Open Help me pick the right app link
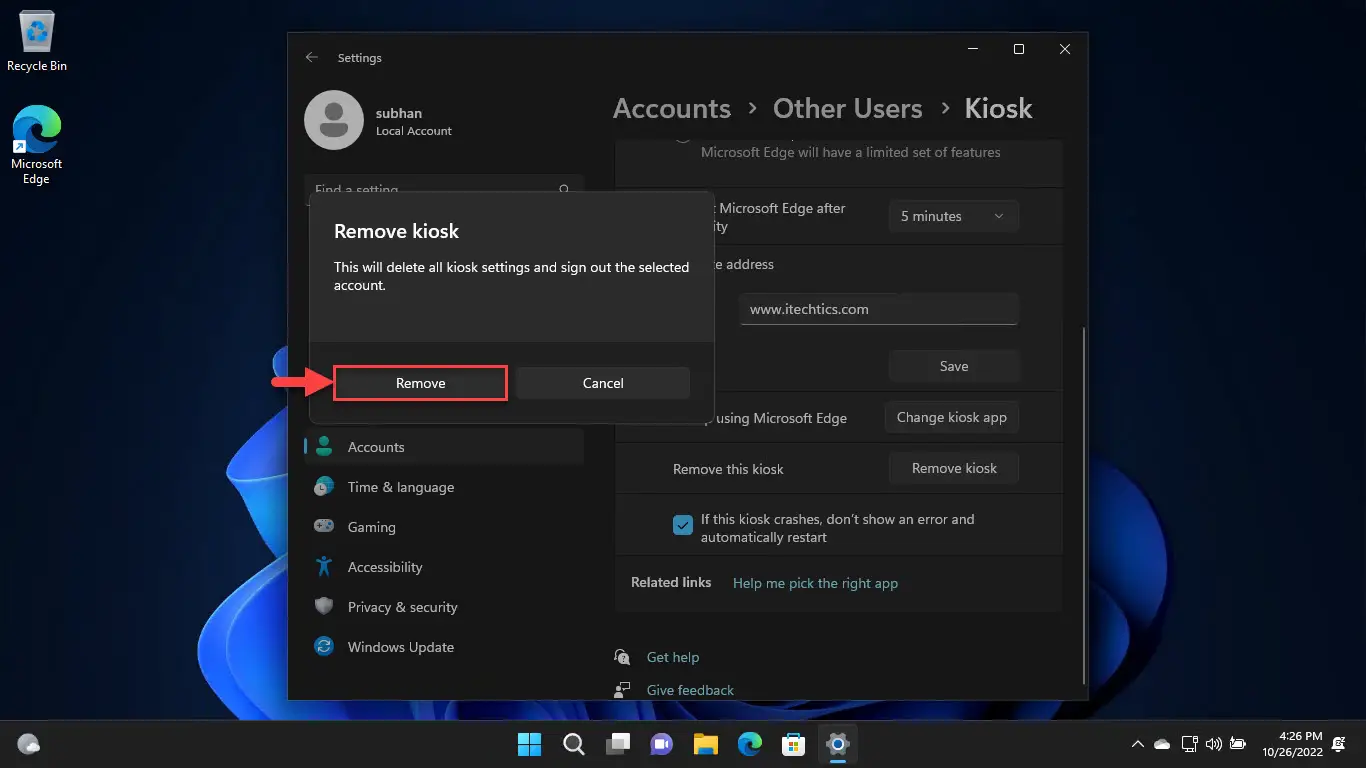The image size is (1366, 768). (x=815, y=583)
